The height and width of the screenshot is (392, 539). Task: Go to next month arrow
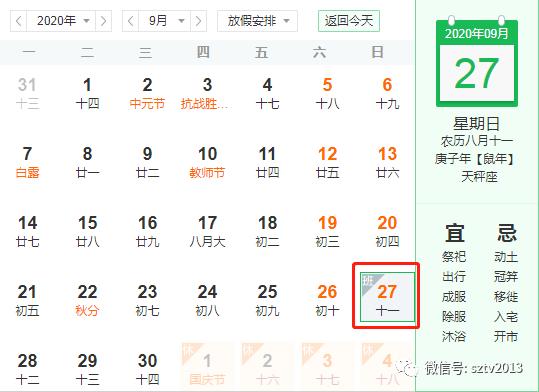[x=198, y=21]
